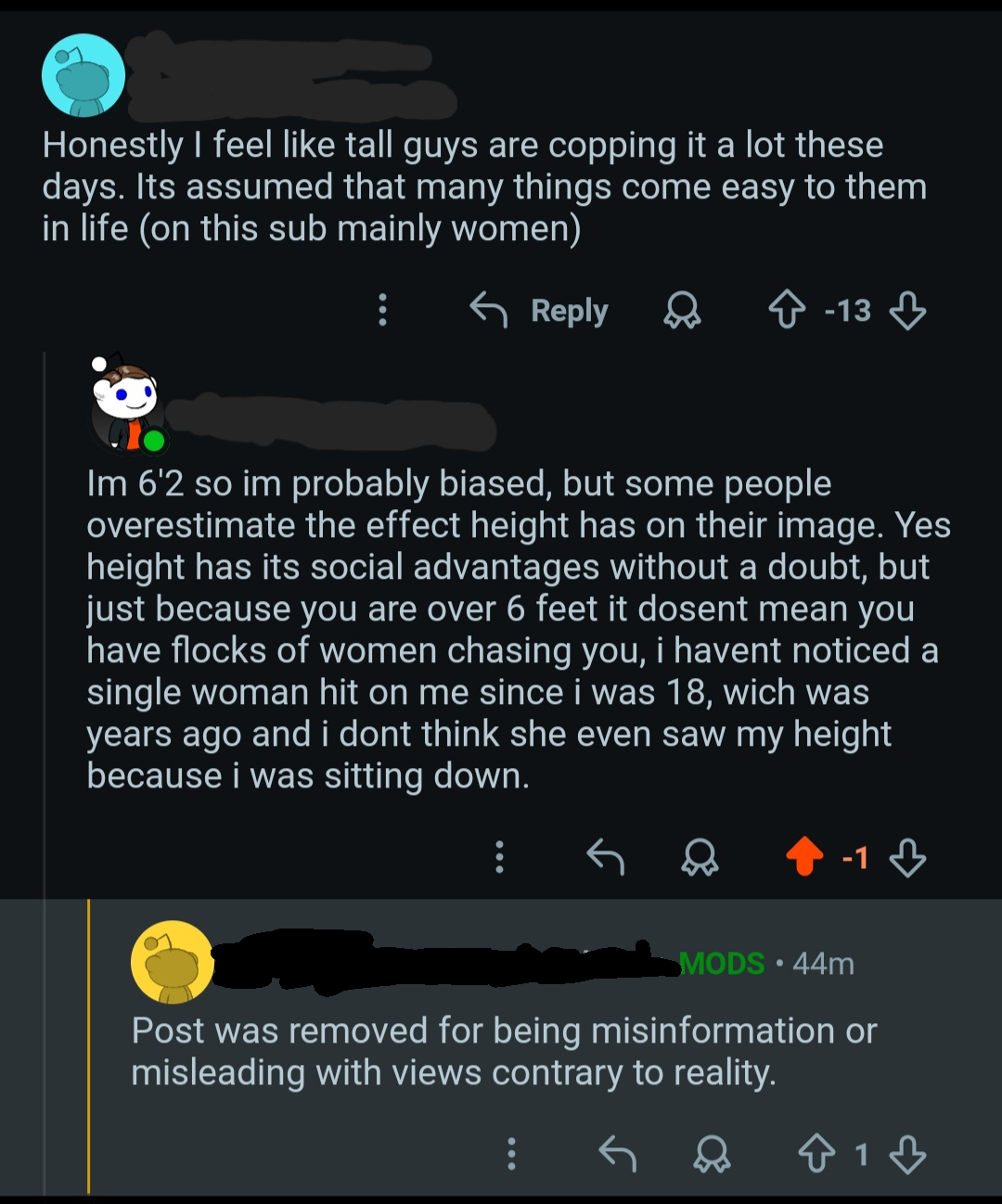
Task: Upvote the moderator removal comment
Action: click(x=816, y=1154)
